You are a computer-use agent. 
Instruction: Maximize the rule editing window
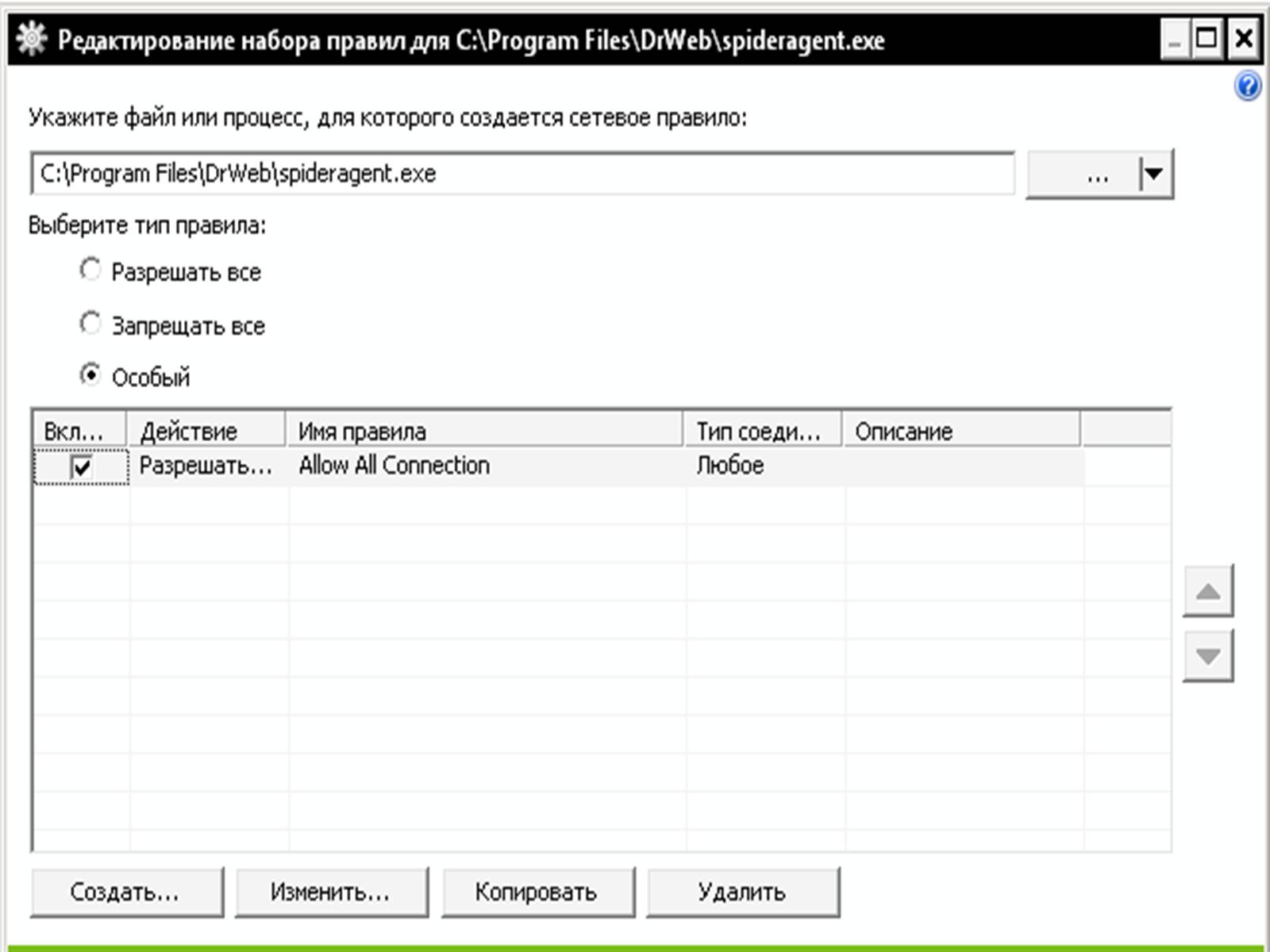(1207, 40)
